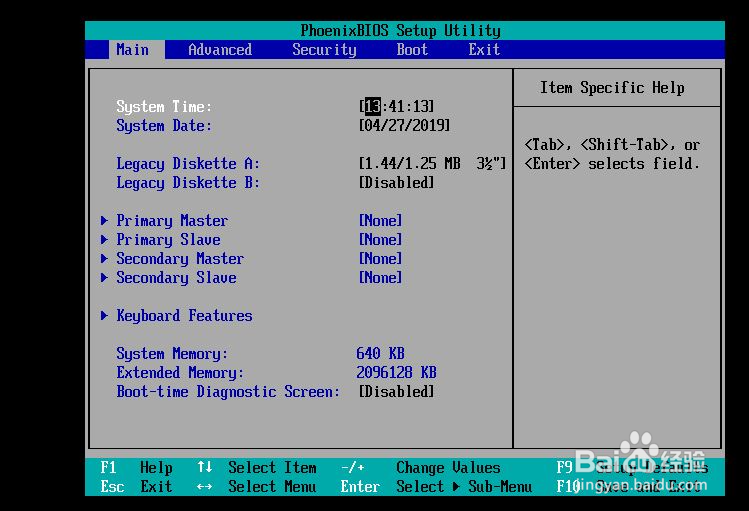Click the Secondary Master [None] value

pos(381,259)
